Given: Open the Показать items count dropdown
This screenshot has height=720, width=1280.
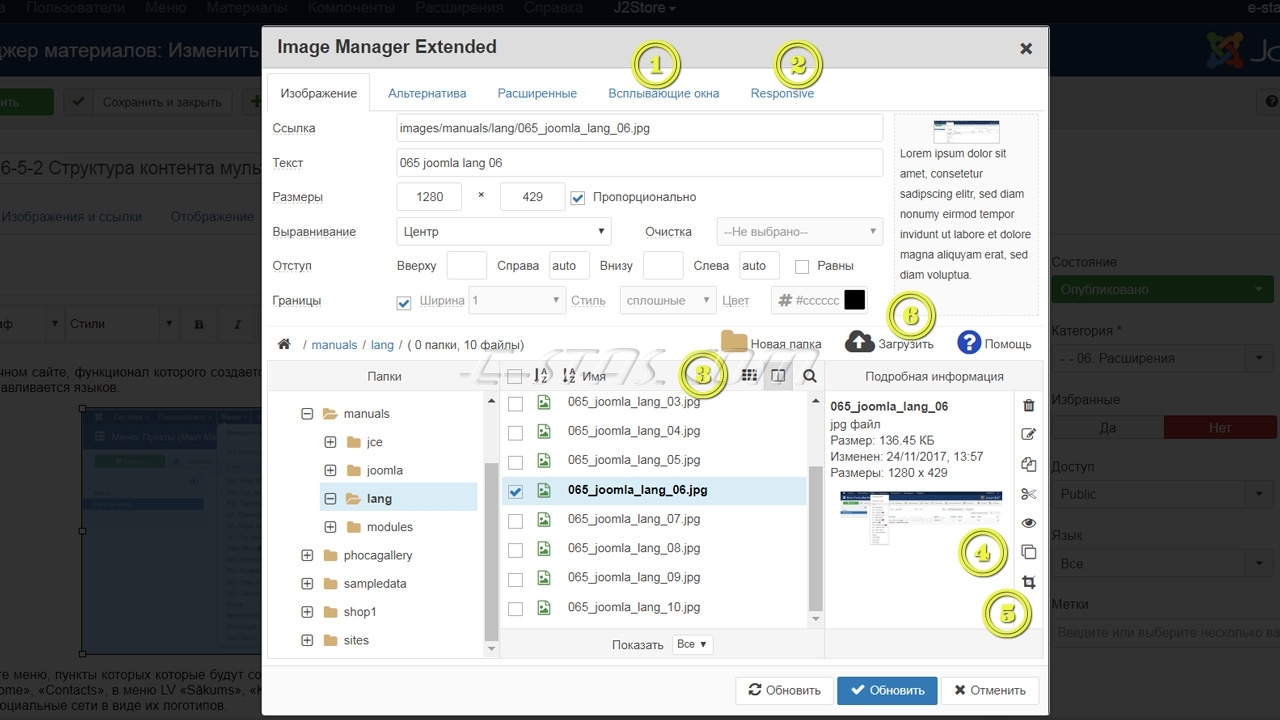Looking at the screenshot, I should [x=693, y=645].
